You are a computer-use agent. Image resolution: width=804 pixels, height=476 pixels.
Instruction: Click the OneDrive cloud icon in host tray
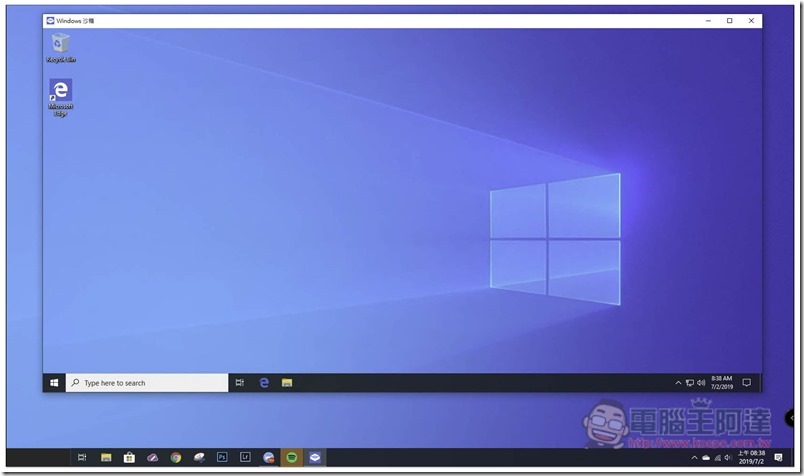(x=706, y=458)
